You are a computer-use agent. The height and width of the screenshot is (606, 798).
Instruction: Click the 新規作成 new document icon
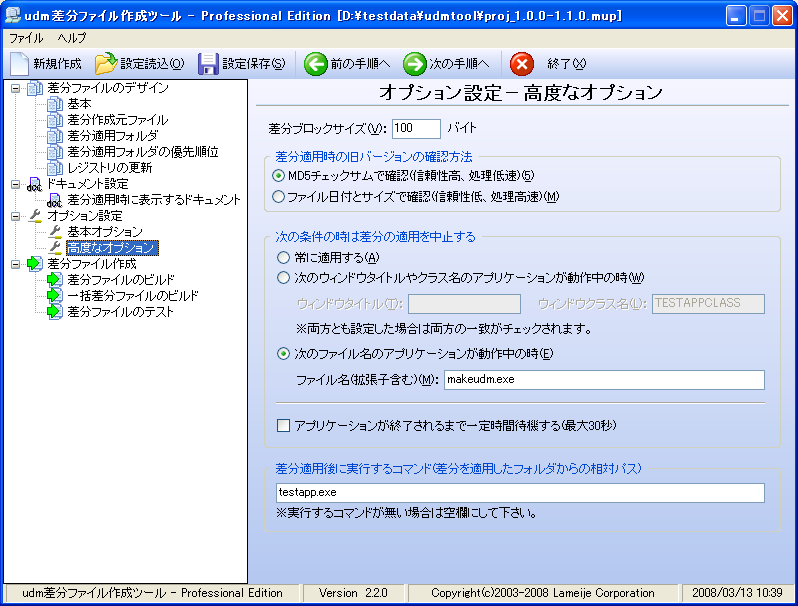pos(21,64)
